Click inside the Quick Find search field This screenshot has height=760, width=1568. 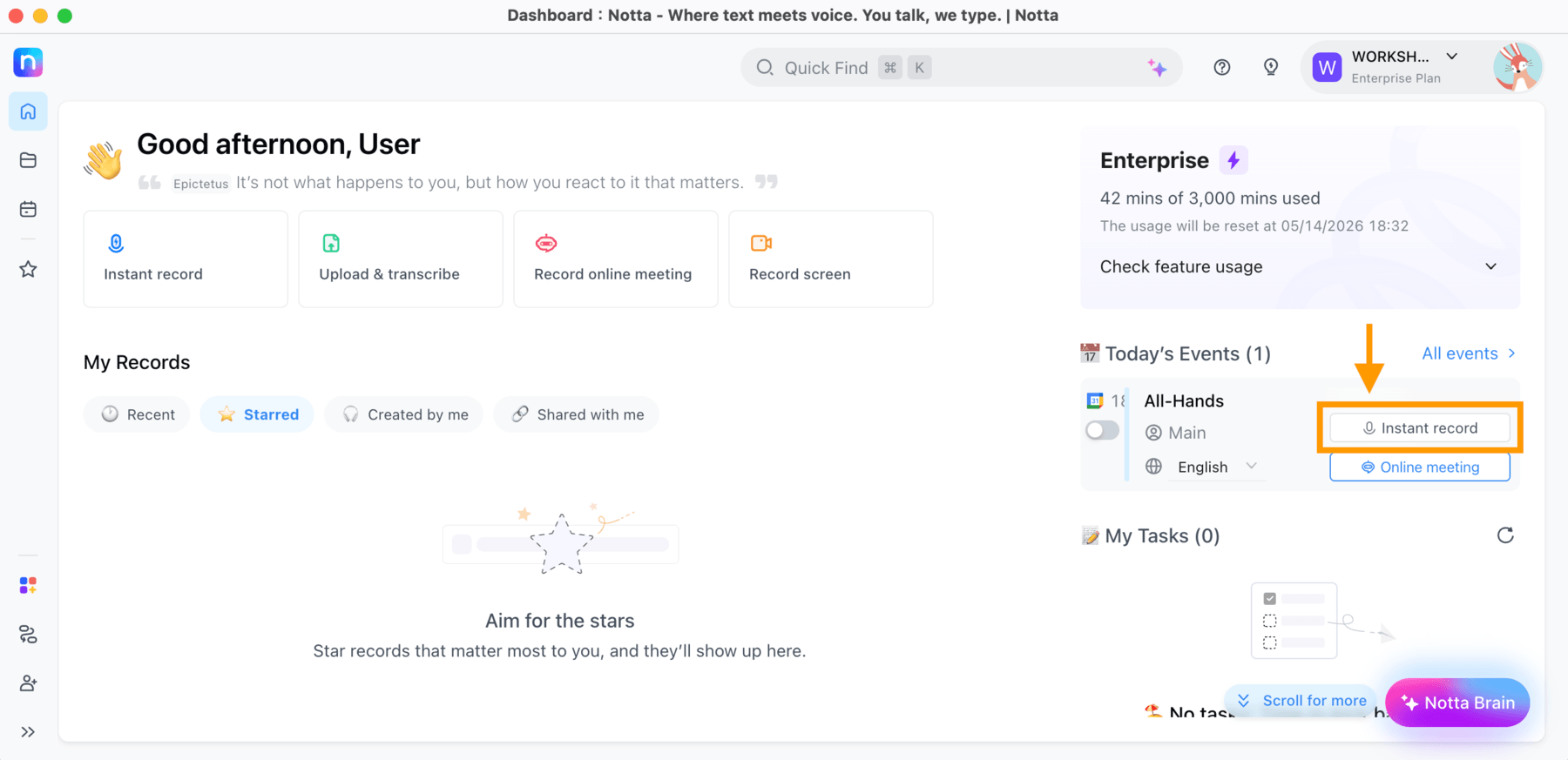pos(961,68)
